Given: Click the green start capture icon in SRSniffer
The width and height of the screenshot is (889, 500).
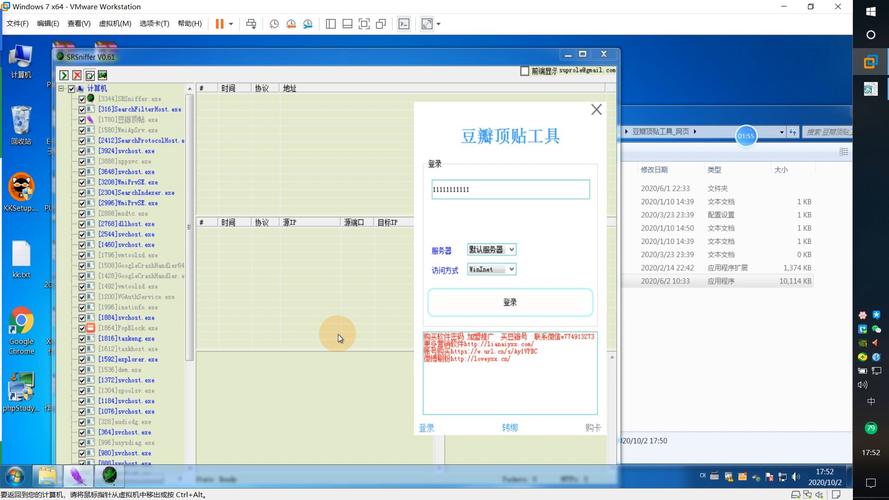Looking at the screenshot, I should (64, 75).
